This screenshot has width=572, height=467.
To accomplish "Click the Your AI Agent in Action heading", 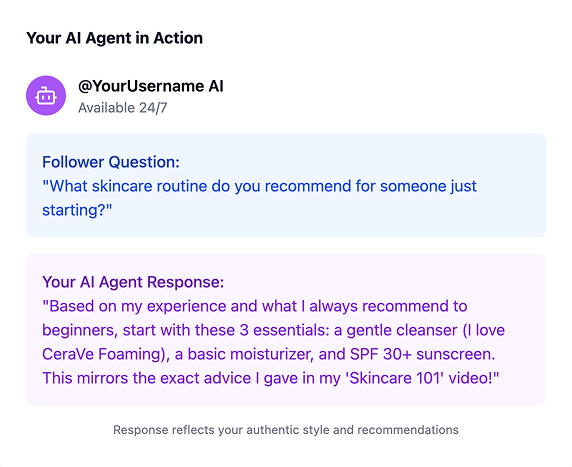I will coord(114,38).
